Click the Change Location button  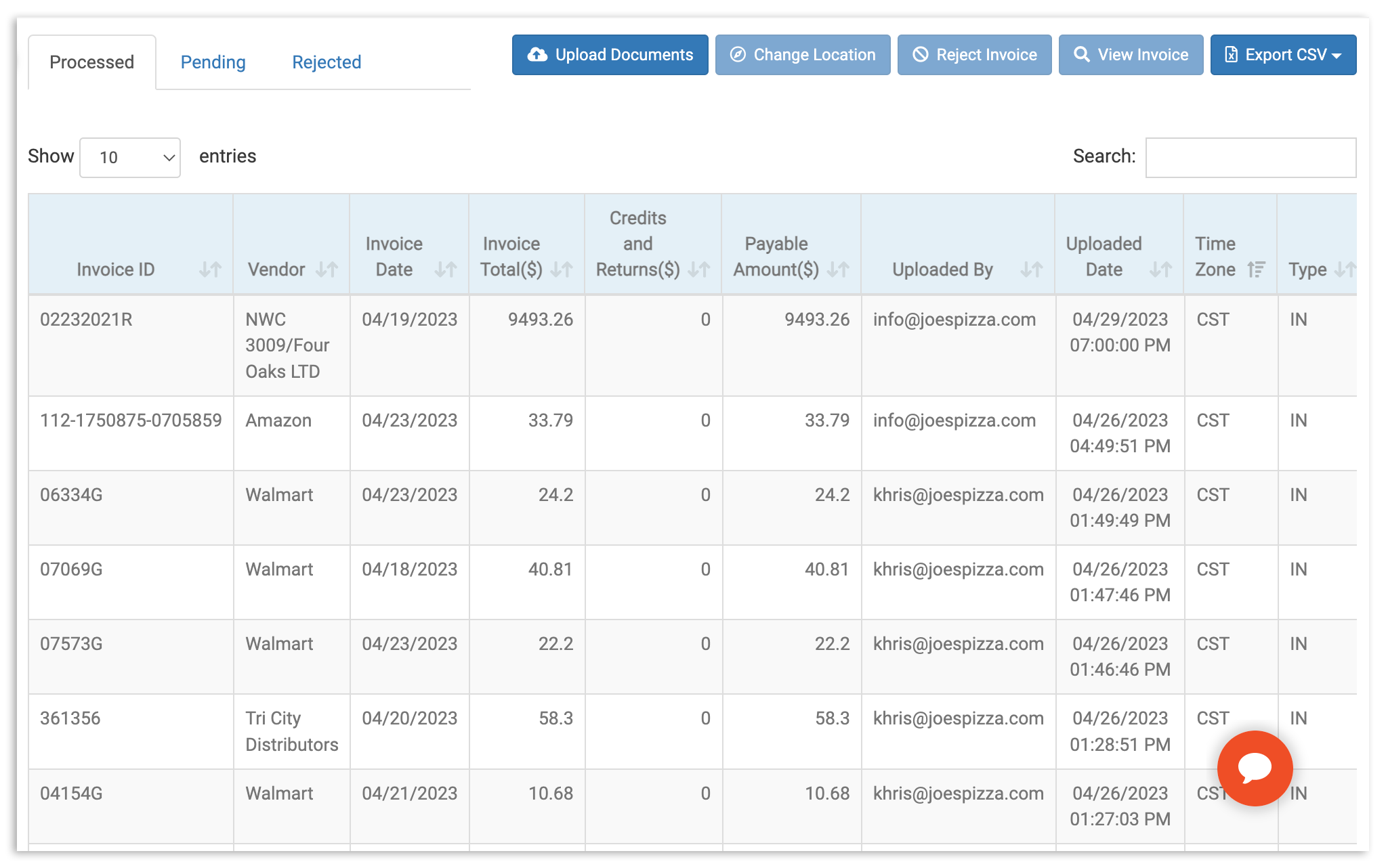[x=802, y=55]
